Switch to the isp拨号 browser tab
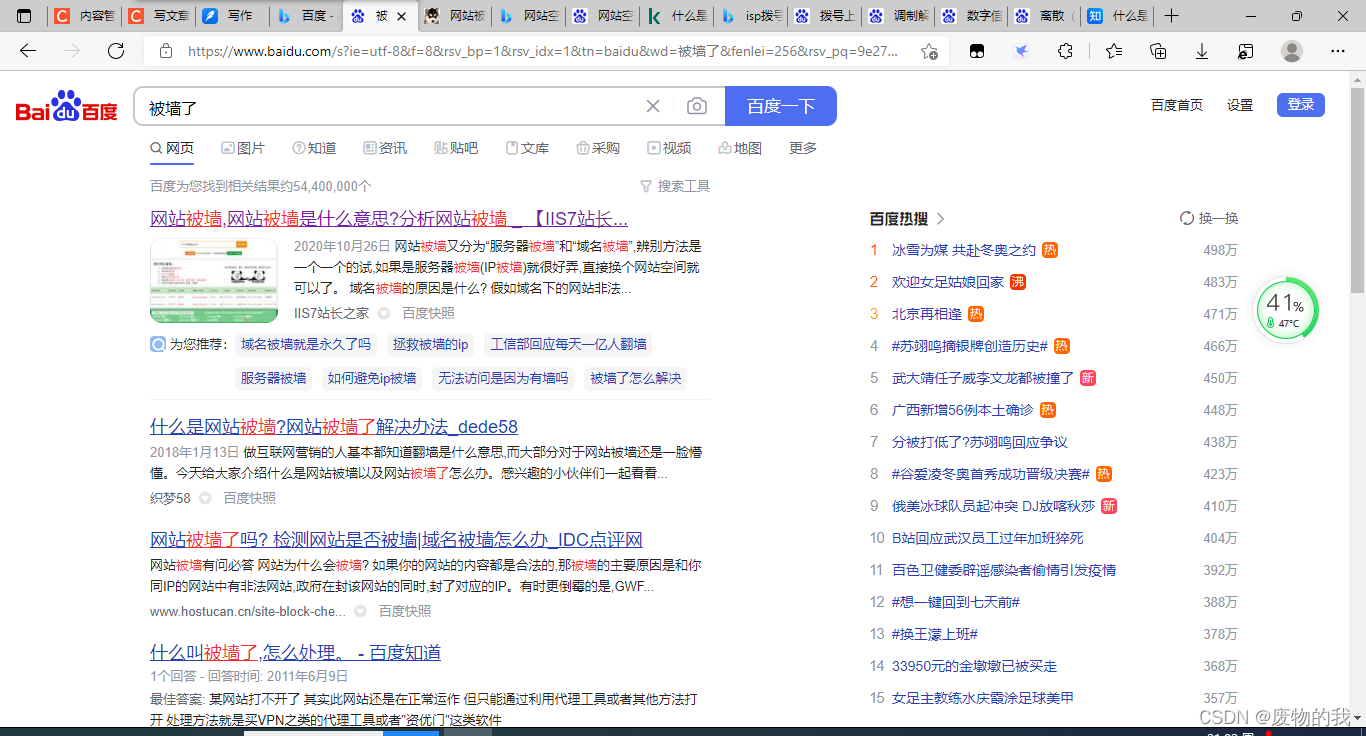This screenshot has width=1366, height=736. coord(752,16)
